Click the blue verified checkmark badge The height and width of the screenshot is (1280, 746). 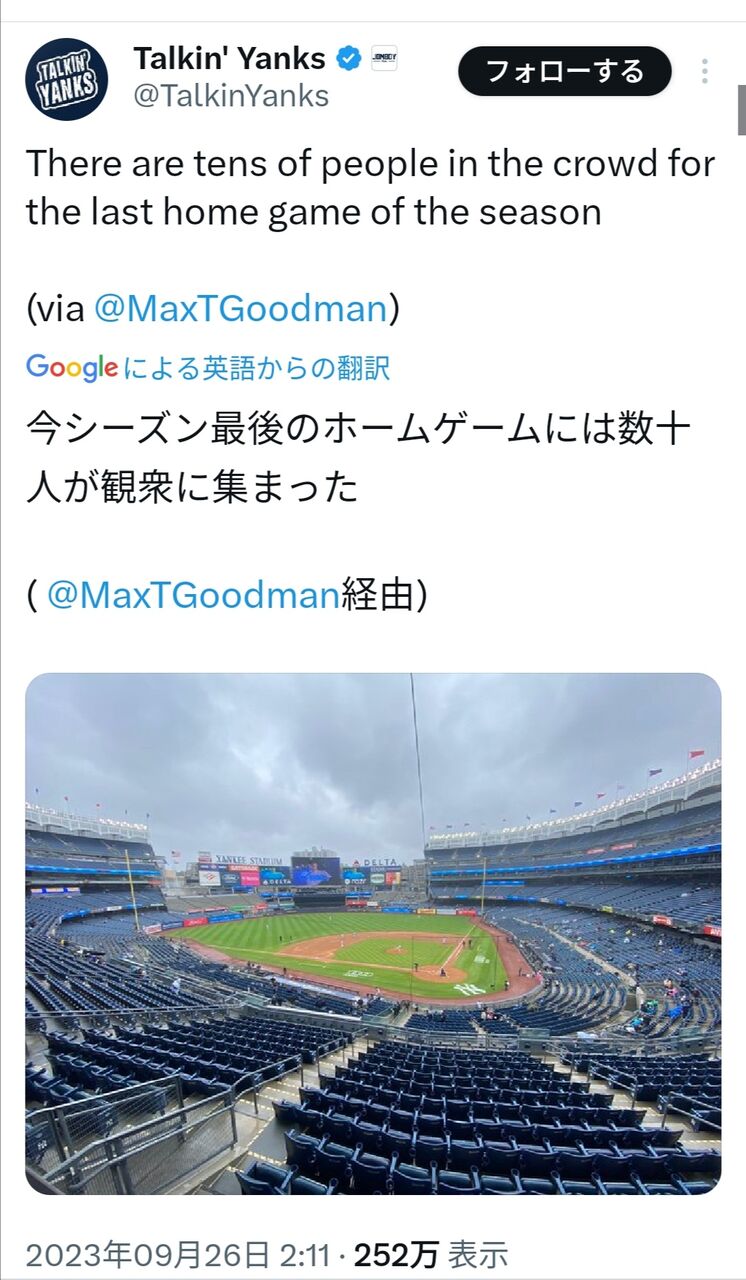348,59
